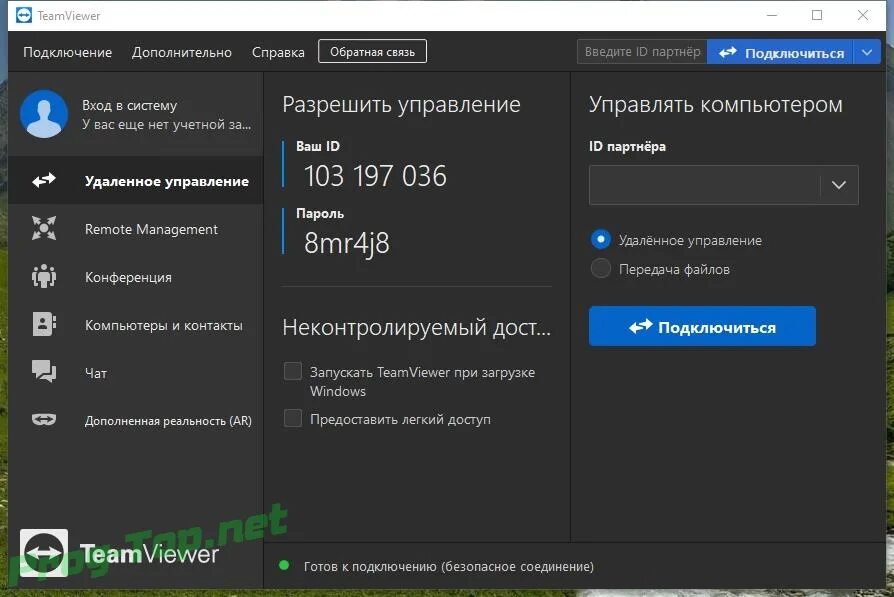Click the large blue Подключиться button
This screenshot has width=894, height=597.
click(x=702, y=326)
